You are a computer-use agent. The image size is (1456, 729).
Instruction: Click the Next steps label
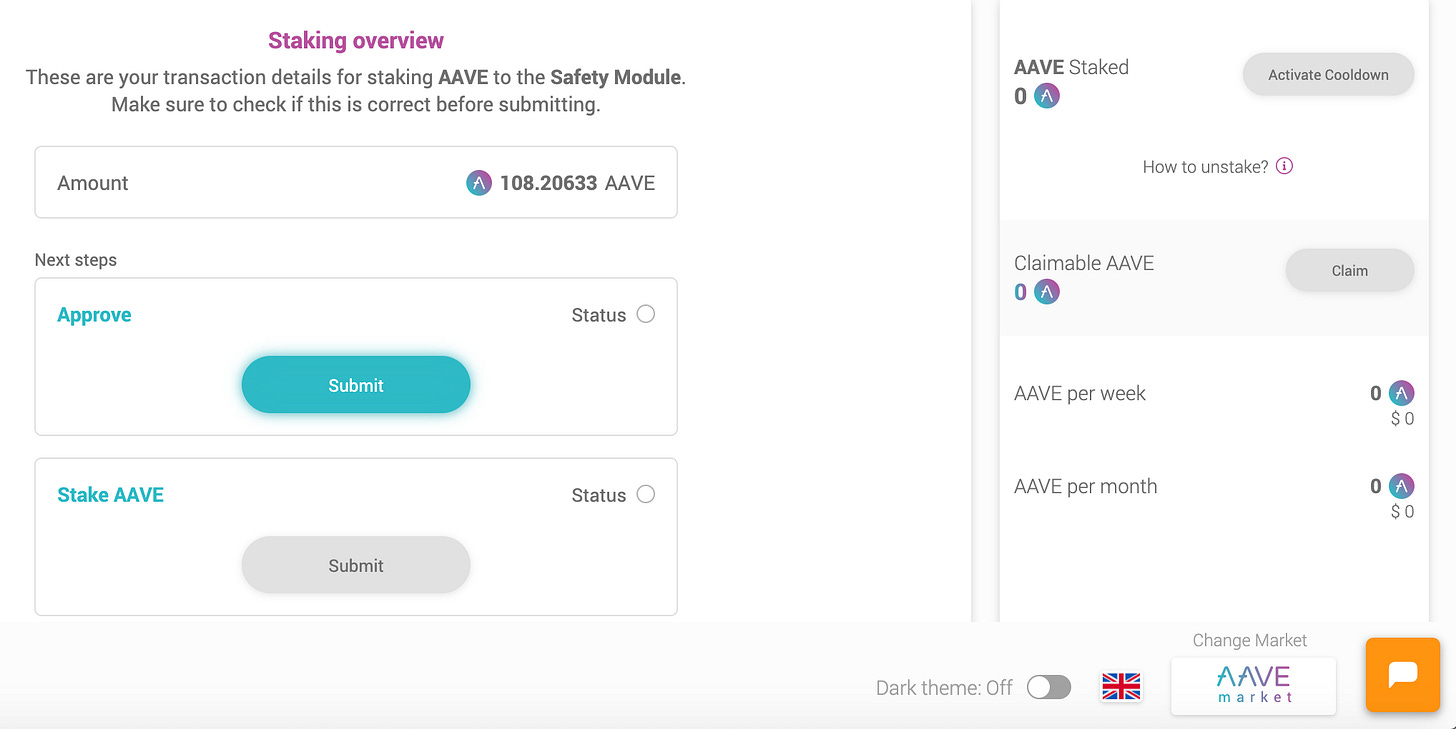76,260
